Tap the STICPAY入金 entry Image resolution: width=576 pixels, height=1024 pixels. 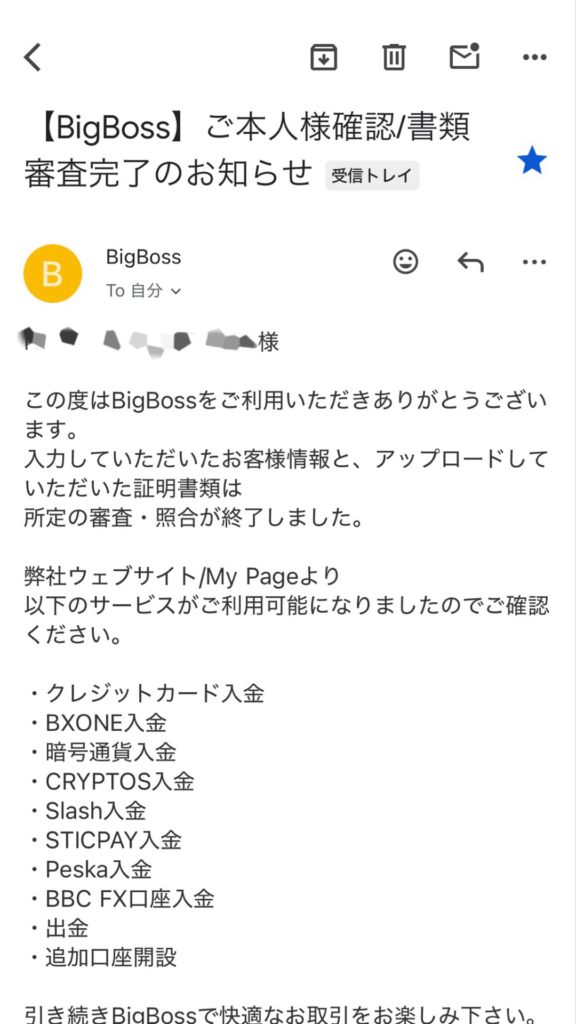[x=103, y=840]
